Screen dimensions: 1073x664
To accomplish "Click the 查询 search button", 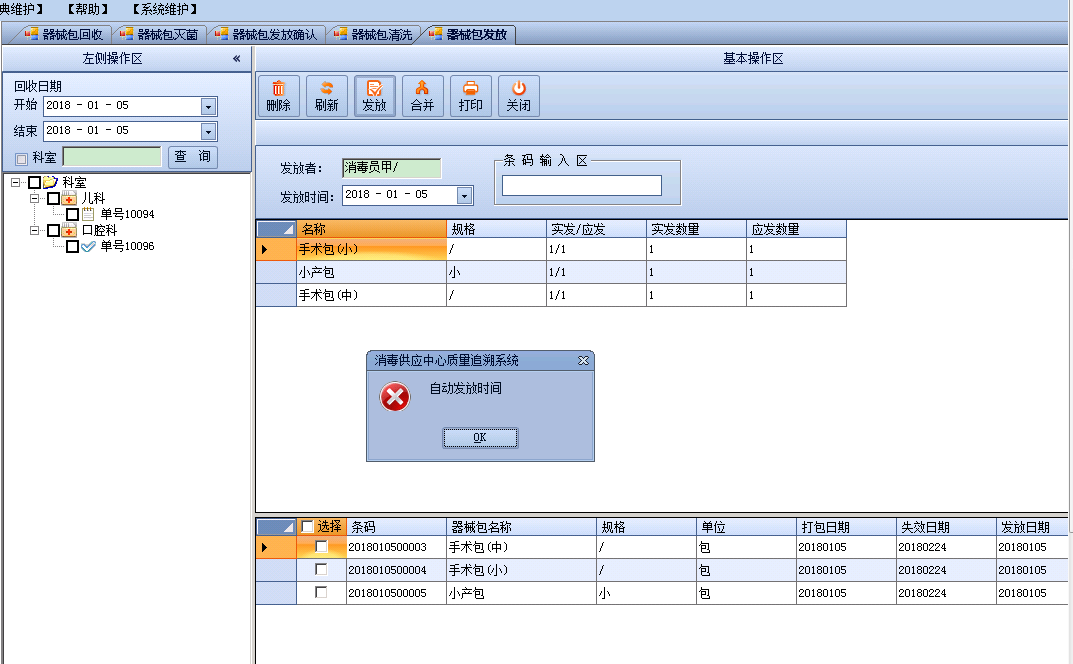I will [x=193, y=157].
